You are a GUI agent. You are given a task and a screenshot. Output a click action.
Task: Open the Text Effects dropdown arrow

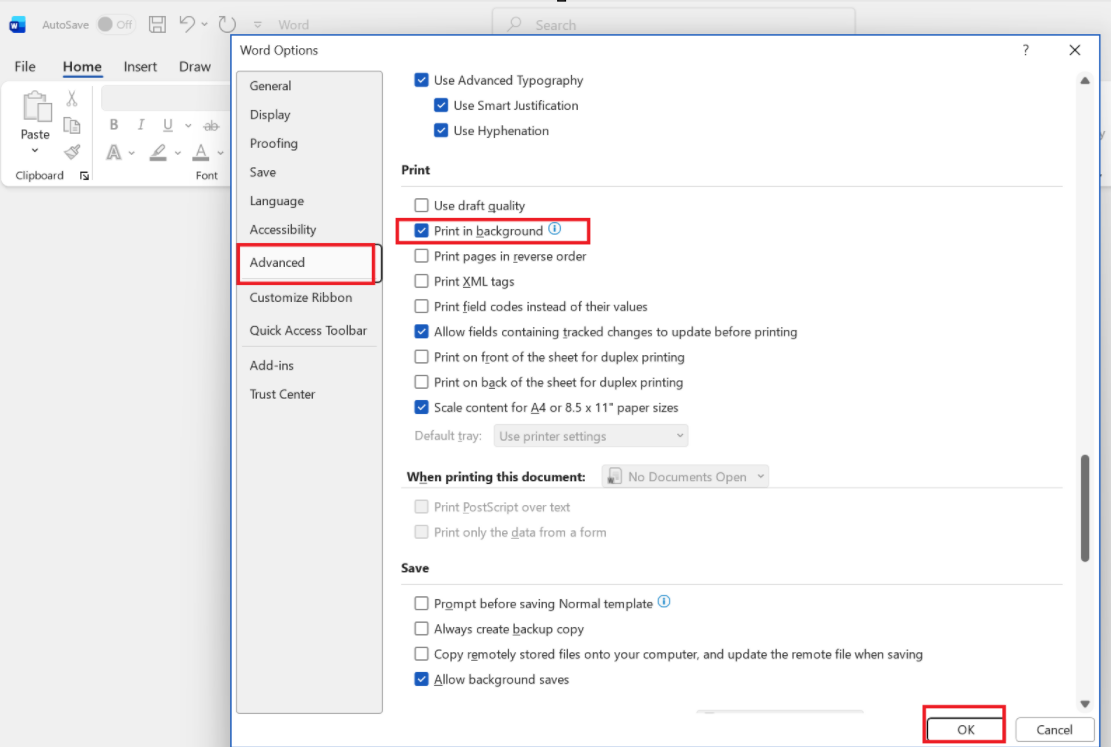coord(131,153)
